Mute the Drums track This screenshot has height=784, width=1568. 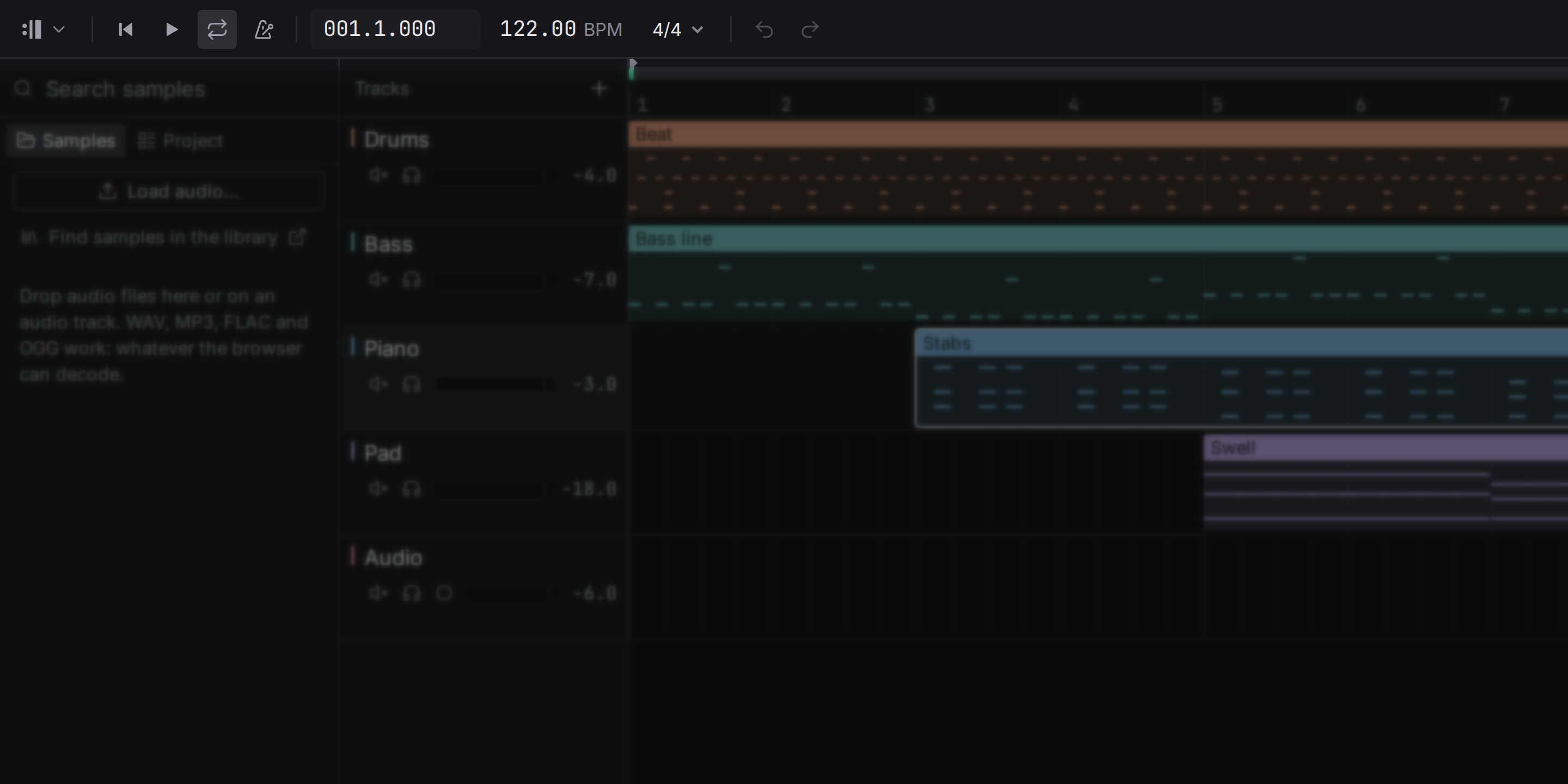[378, 175]
